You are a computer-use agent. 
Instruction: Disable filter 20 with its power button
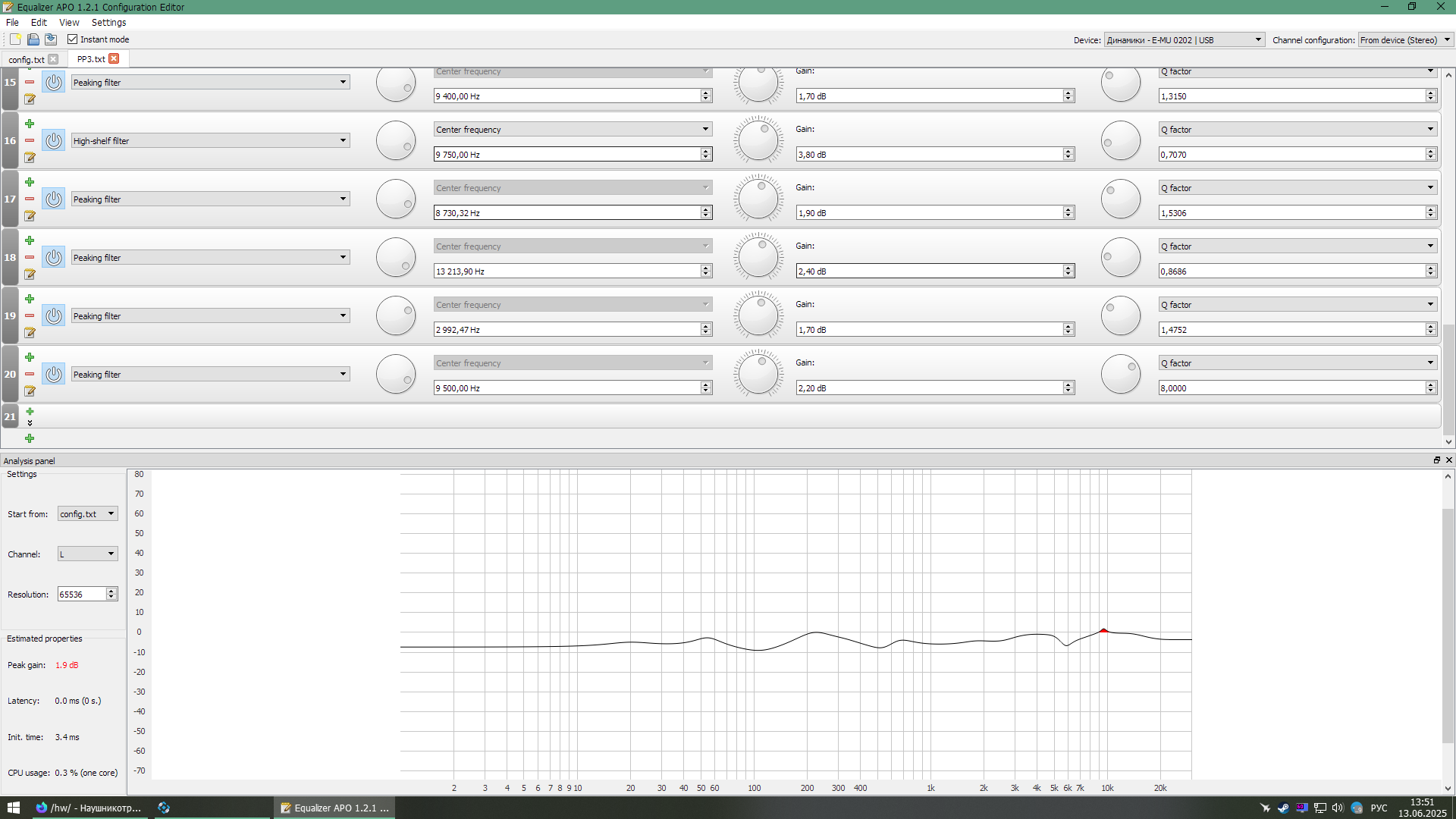point(53,375)
